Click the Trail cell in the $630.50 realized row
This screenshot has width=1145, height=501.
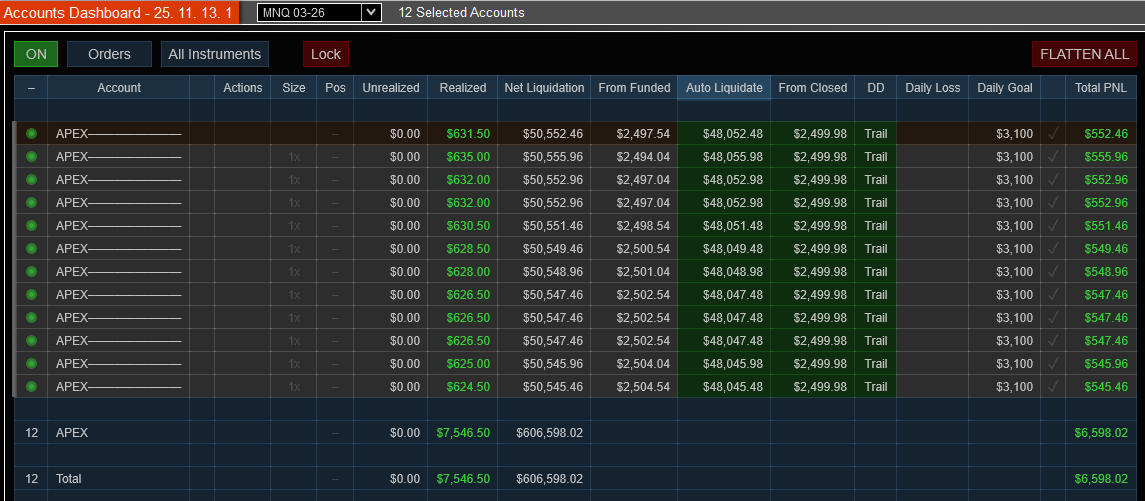(x=876, y=226)
